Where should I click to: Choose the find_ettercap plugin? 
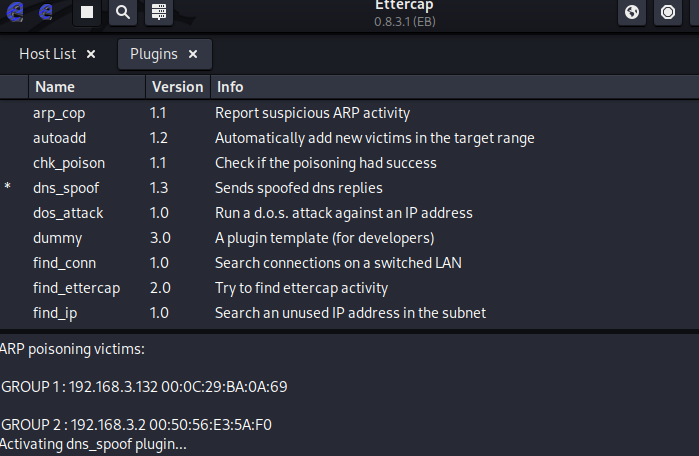tap(76, 288)
